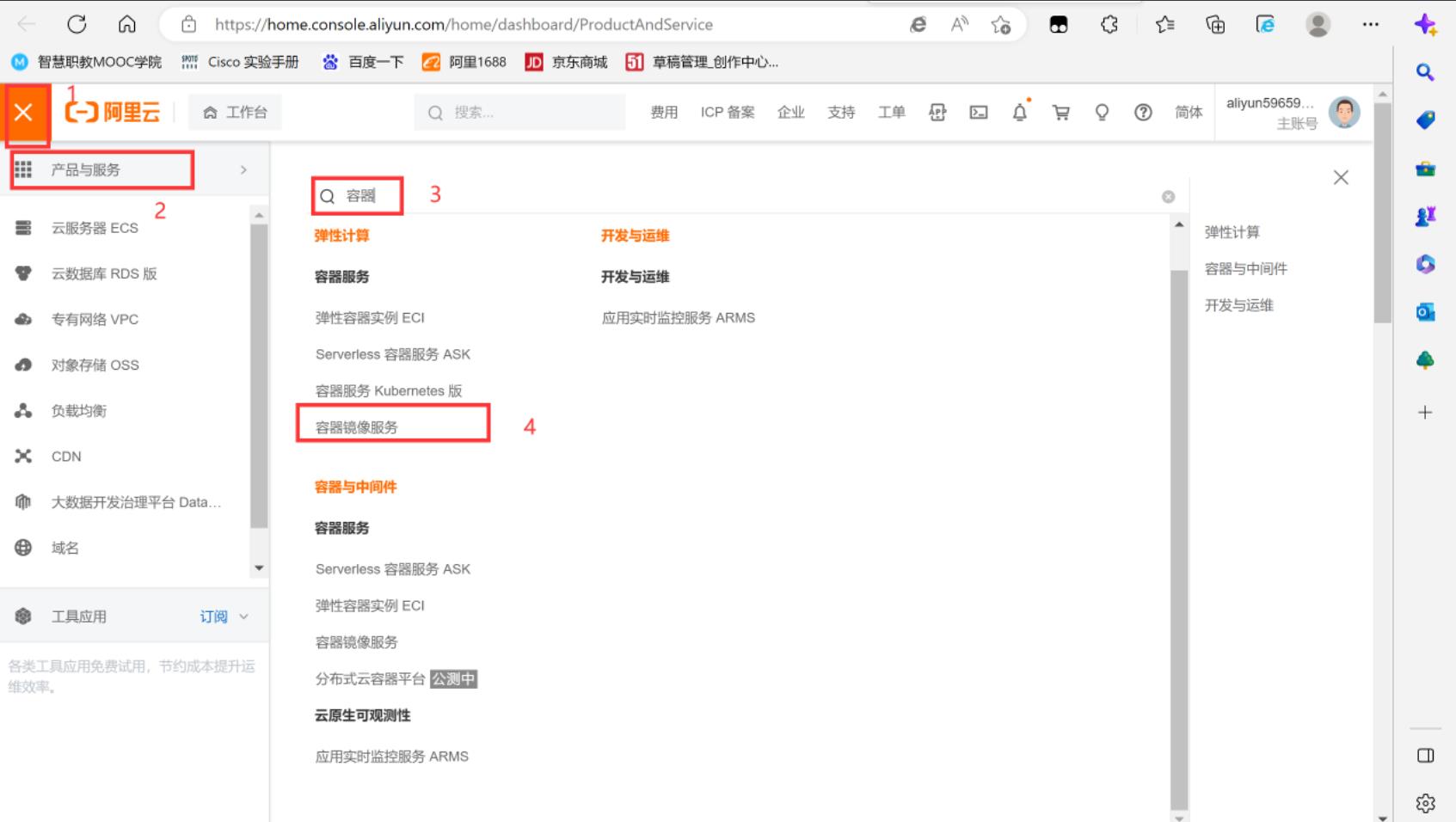The image size is (1456, 822).
Task: Open the help question mark icon
Action: point(1143,113)
